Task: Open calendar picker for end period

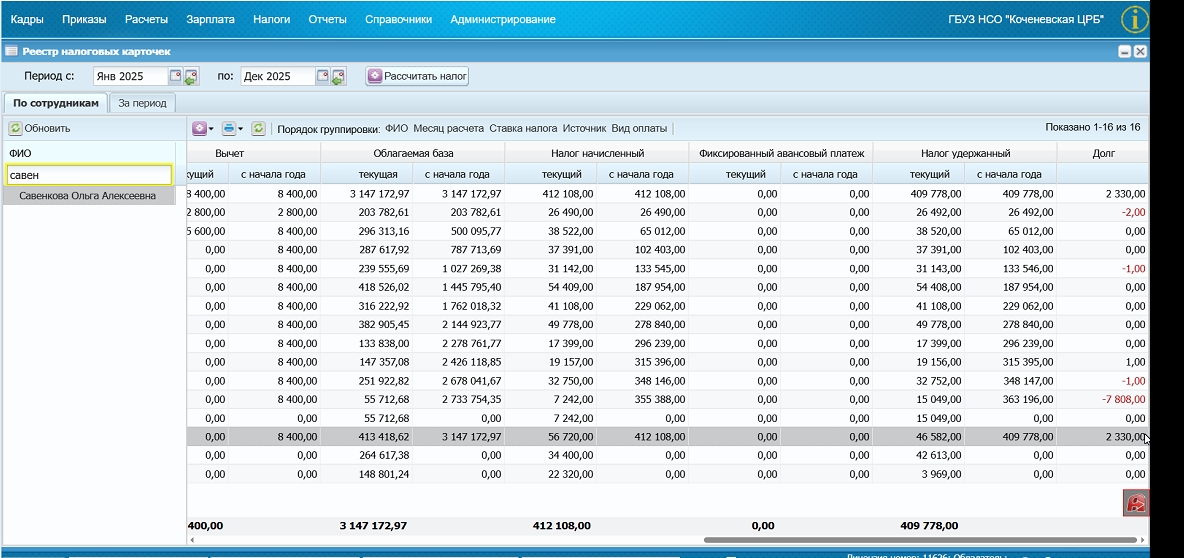Action: point(323,76)
